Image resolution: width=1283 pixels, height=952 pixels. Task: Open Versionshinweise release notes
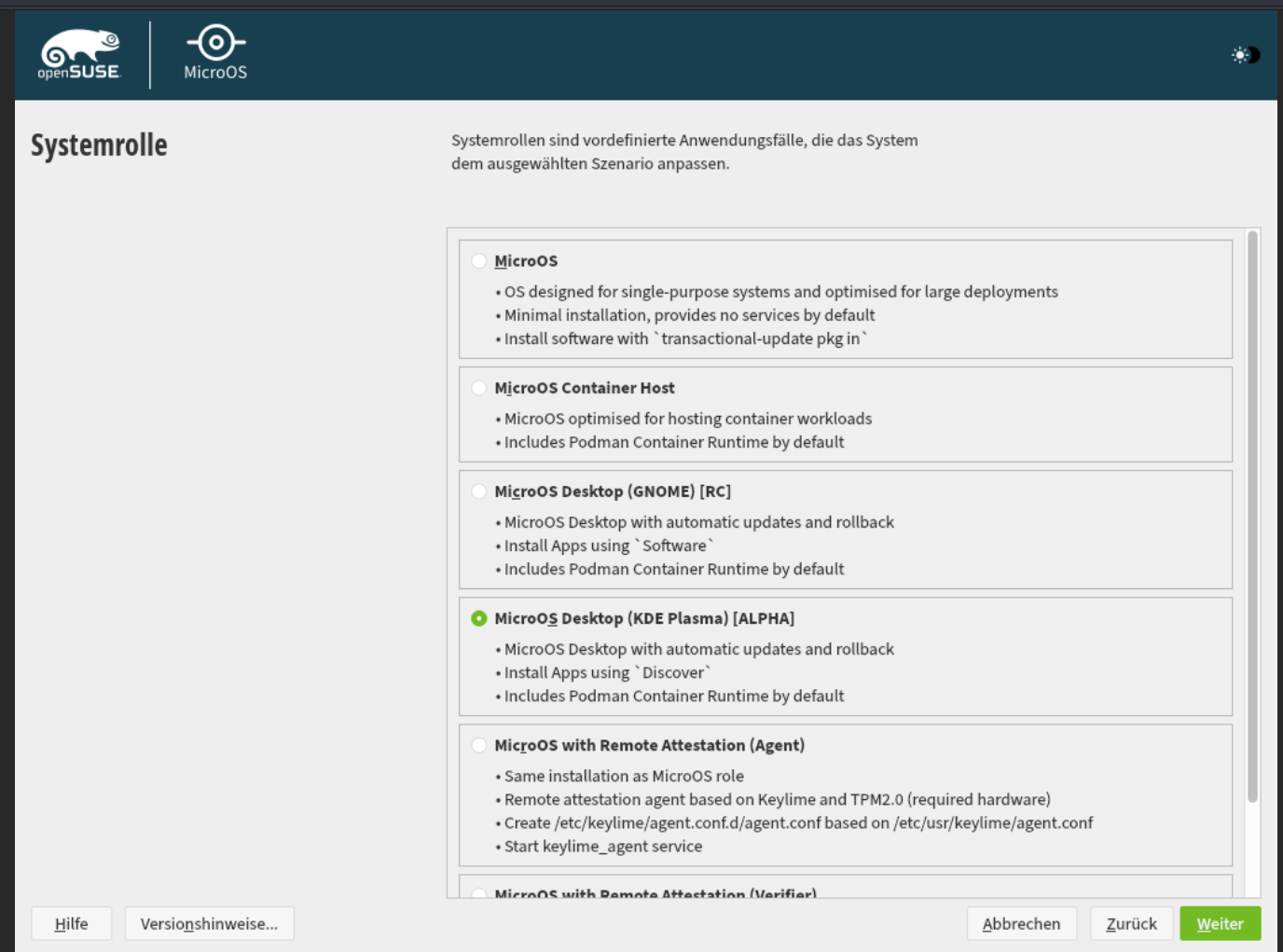tap(209, 923)
